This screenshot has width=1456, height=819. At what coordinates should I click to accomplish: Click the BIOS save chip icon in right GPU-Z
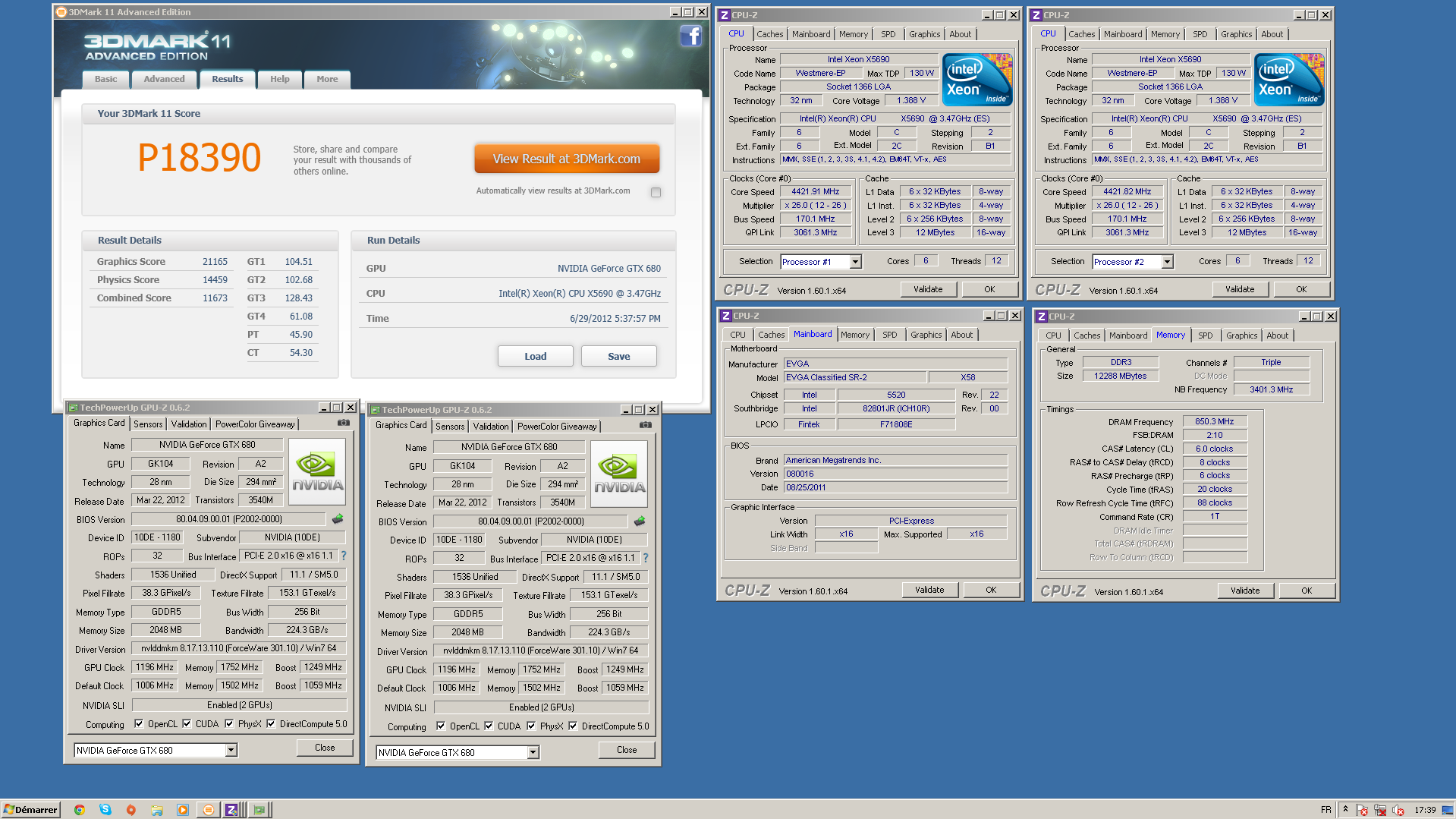coord(640,521)
